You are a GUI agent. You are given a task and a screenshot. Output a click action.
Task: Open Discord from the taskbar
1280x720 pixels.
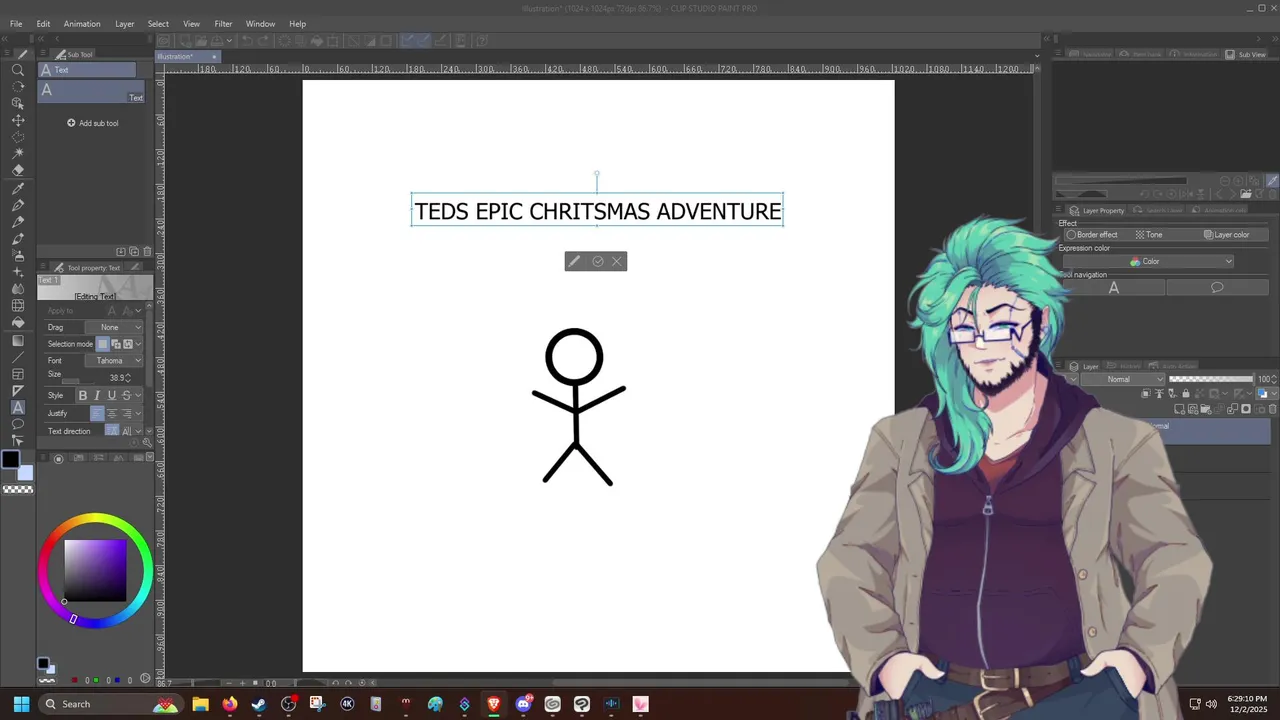click(x=523, y=704)
